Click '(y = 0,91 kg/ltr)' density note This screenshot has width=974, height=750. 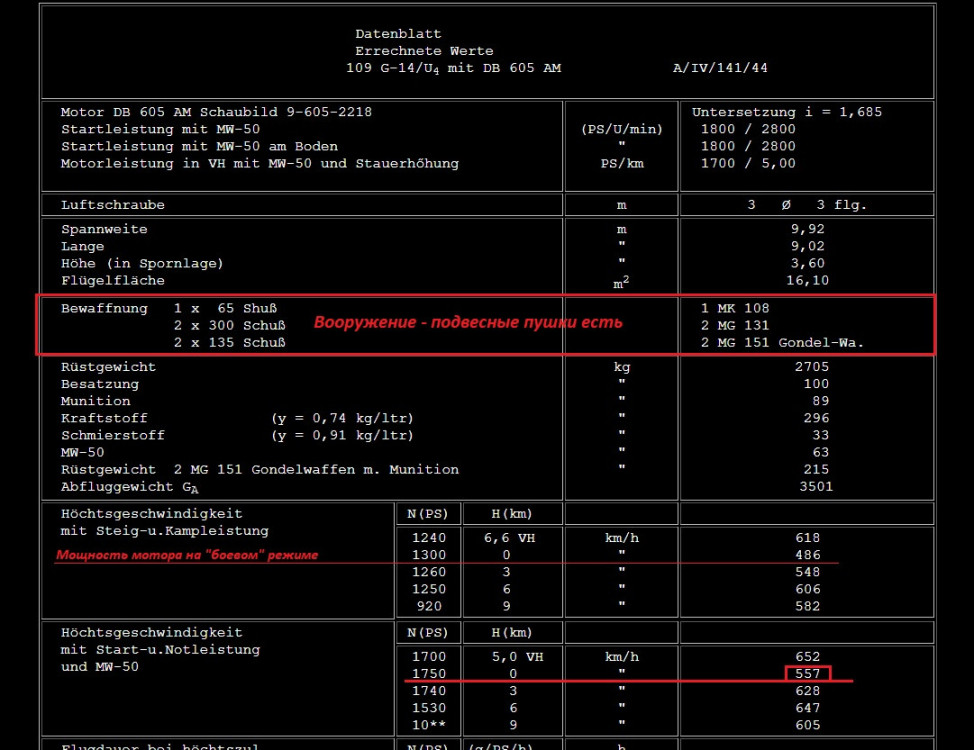click(x=342, y=436)
